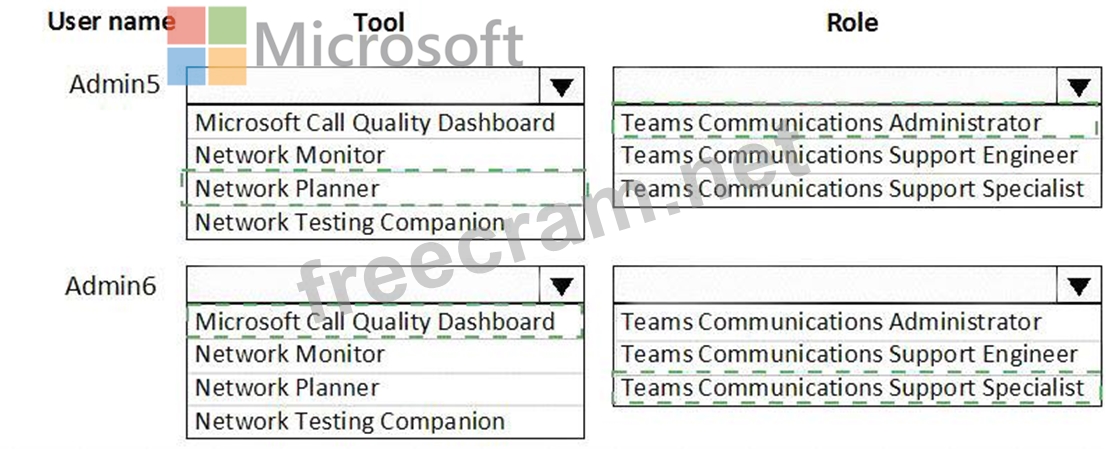1106x450 pixels.
Task: Choose Teams Communications Administrator for Admin6
Action: click(x=831, y=322)
